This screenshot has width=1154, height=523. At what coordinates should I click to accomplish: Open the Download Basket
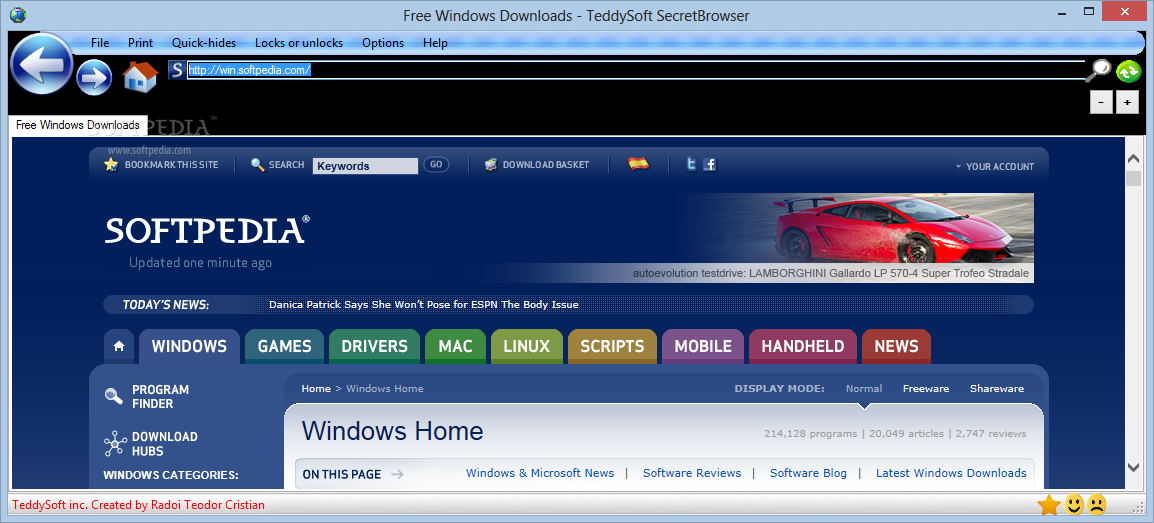pyautogui.click(x=537, y=165)
